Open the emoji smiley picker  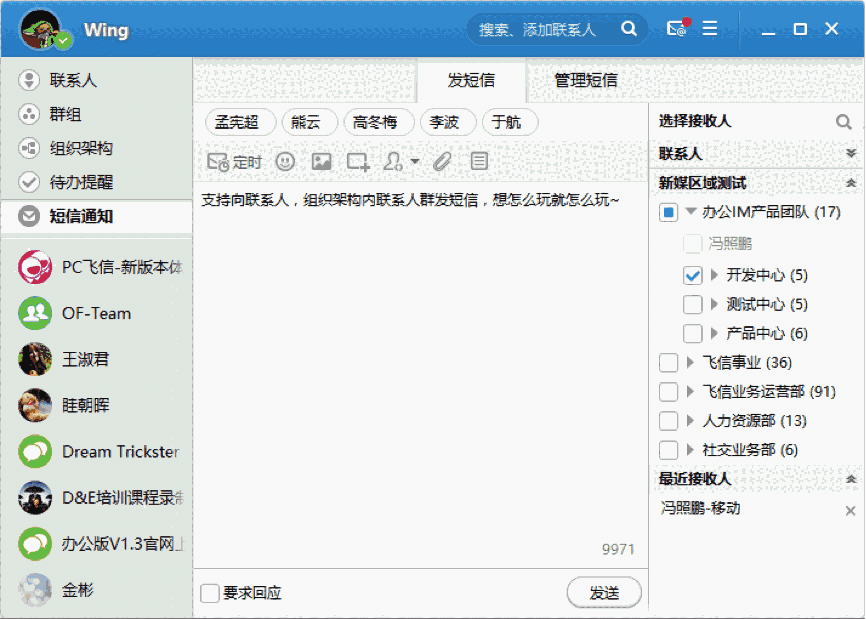click(285, 161)
